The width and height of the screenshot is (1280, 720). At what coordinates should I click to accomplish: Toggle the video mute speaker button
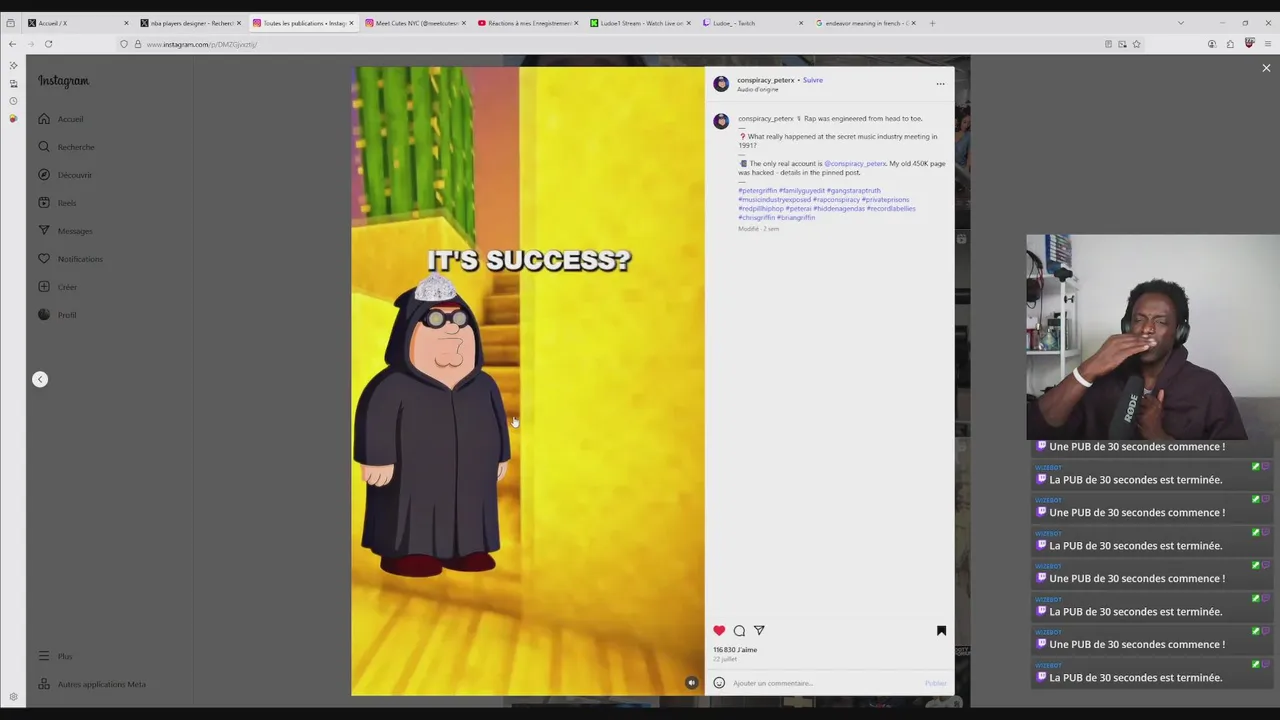pyautogui.click(x=691, y=683)
